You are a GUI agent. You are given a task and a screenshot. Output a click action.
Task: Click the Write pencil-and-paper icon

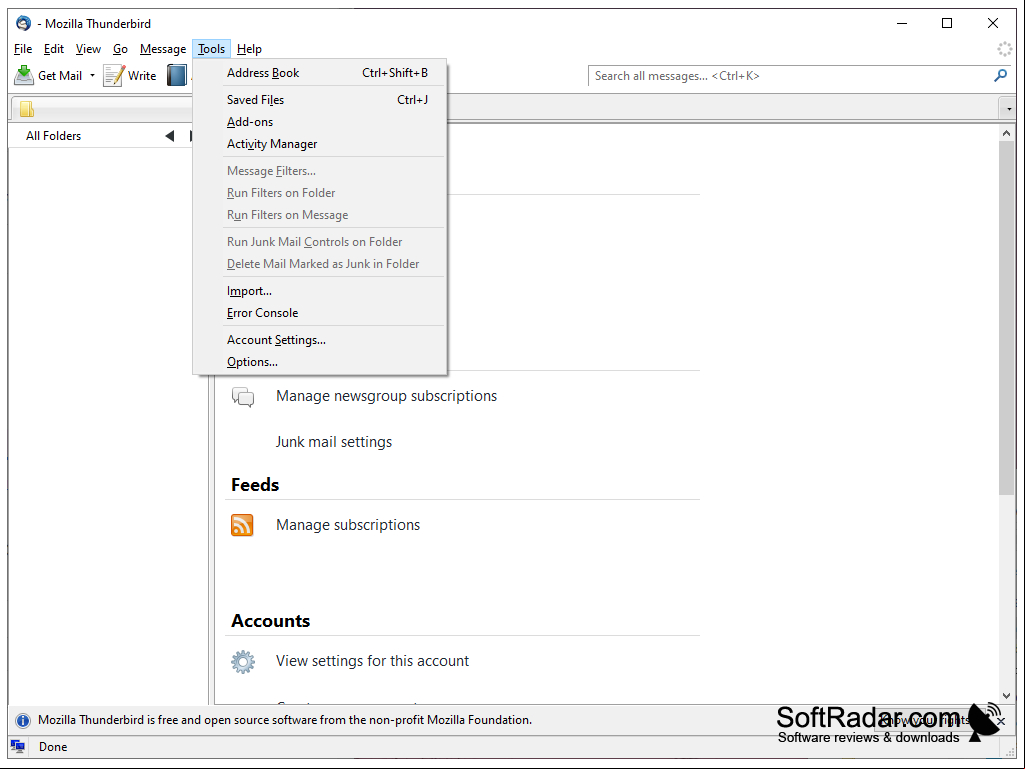[114, 75]
